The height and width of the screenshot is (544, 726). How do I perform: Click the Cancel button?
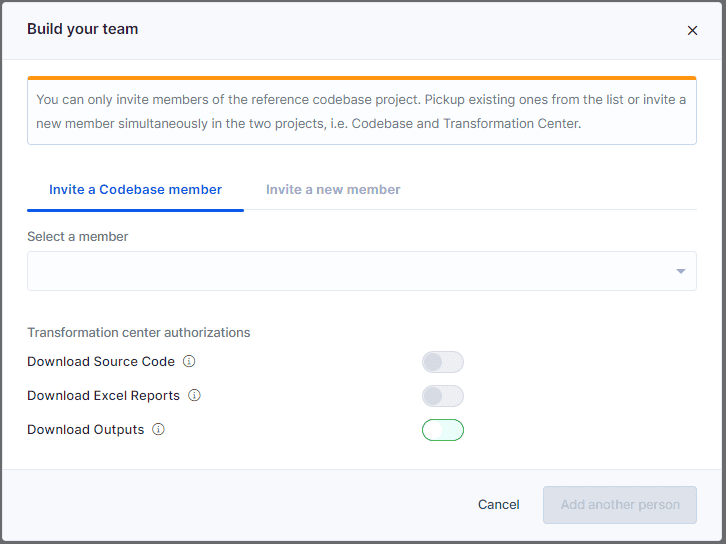(x=498, y=505)
